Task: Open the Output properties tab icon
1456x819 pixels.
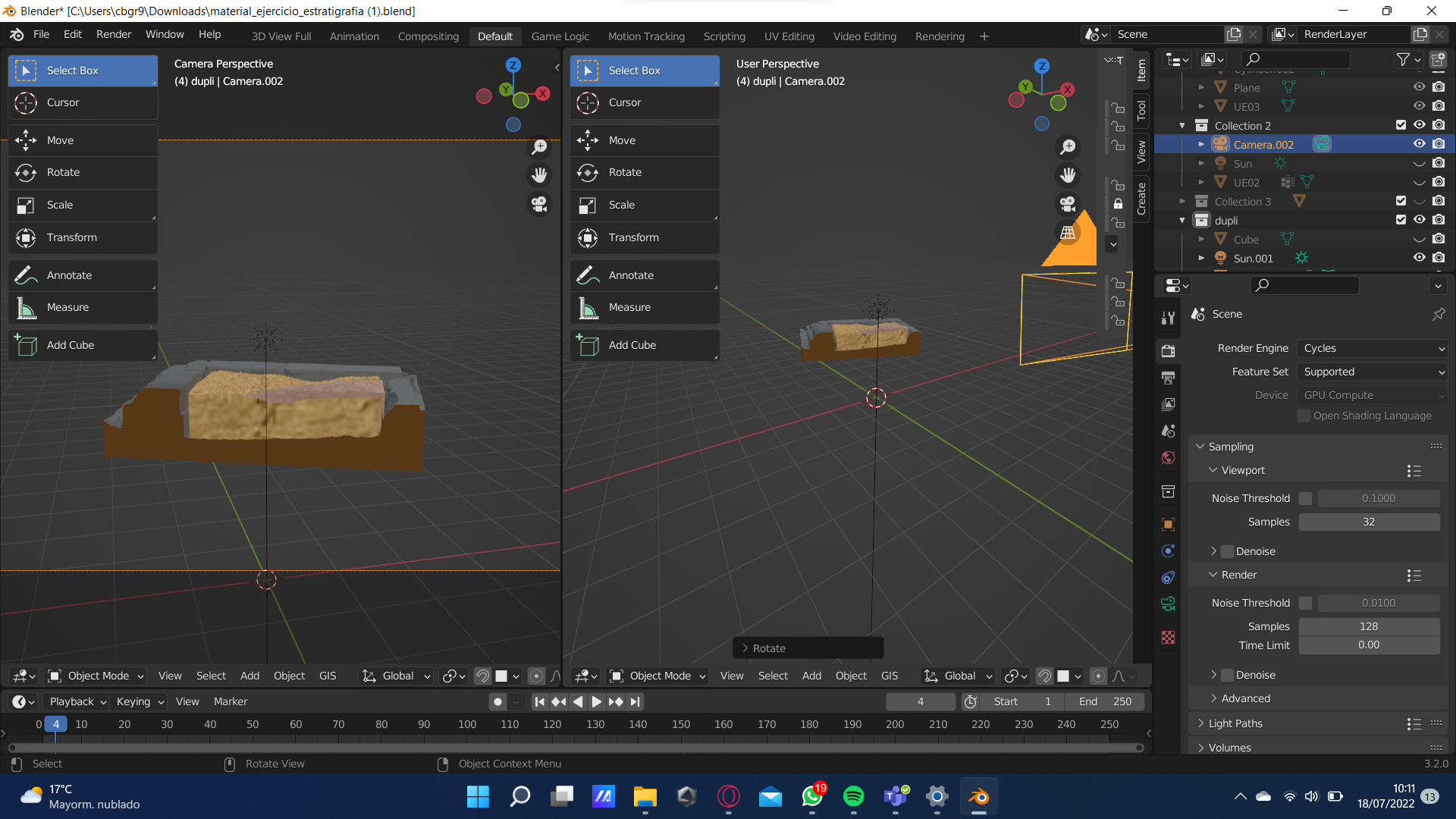Action: pos(1168,378)
